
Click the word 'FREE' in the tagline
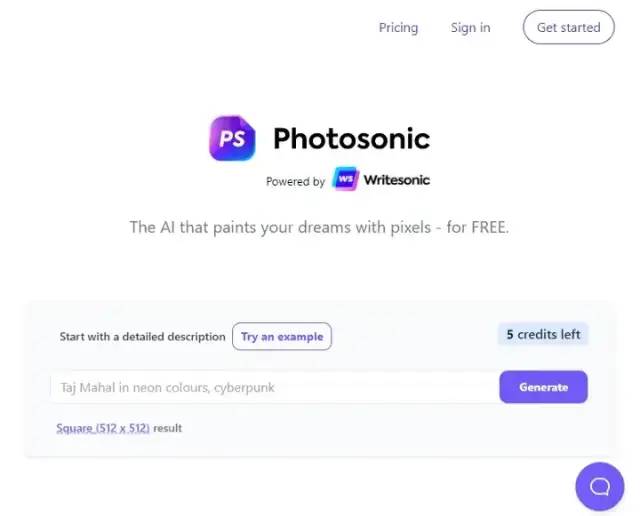[488, 227]
